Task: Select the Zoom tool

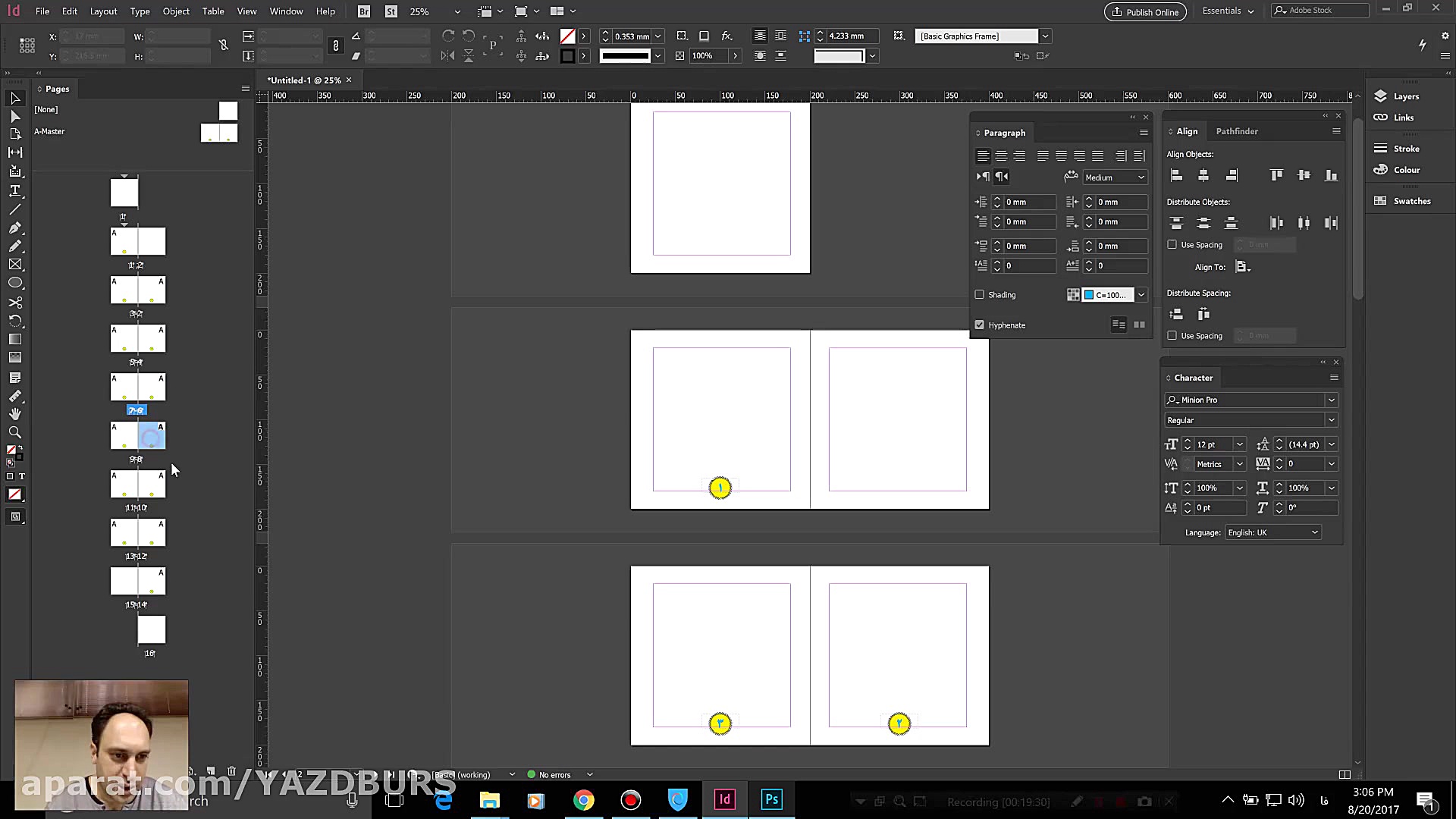Action: 15,431
